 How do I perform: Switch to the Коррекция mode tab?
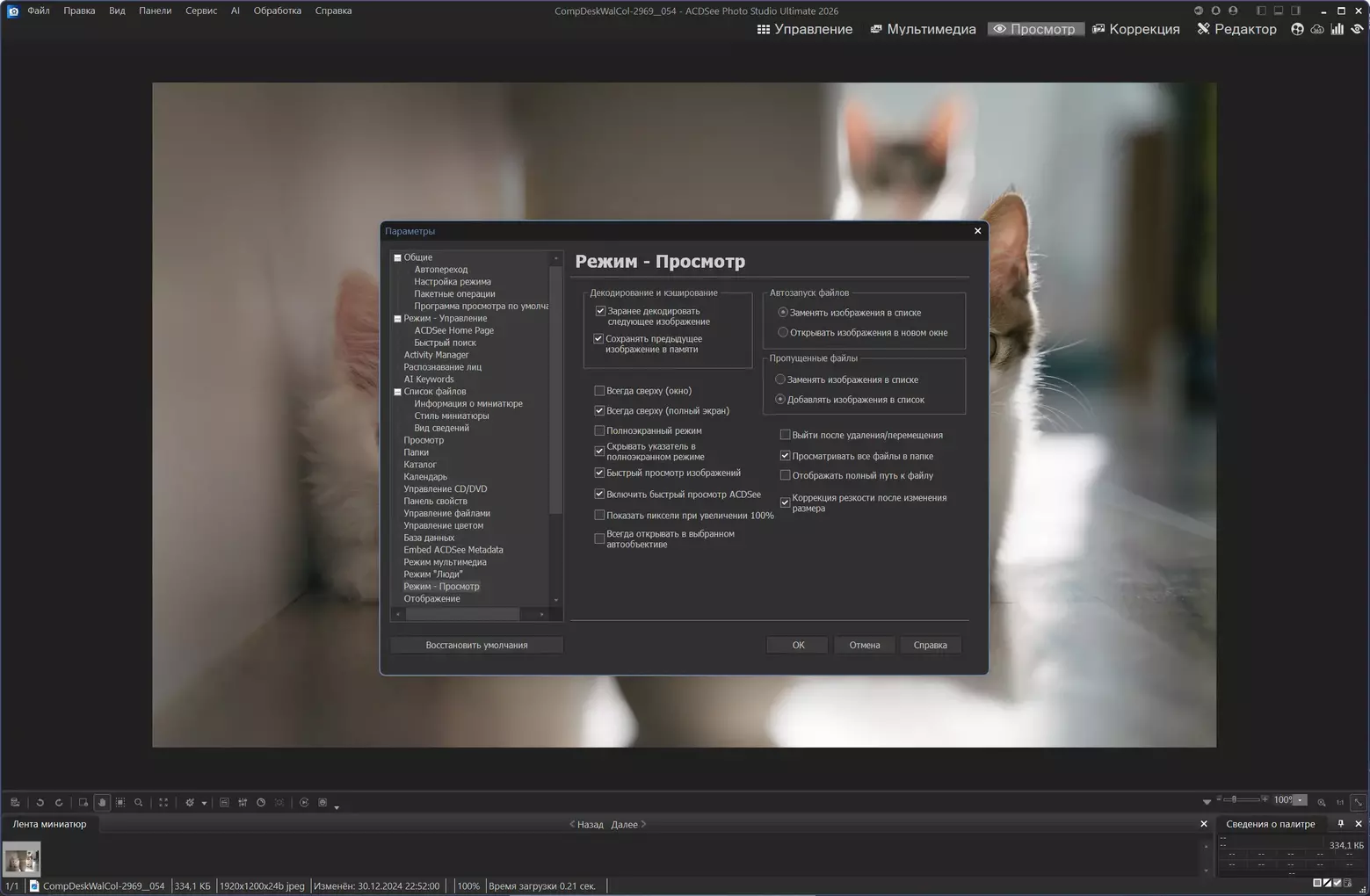point(1135,29)
